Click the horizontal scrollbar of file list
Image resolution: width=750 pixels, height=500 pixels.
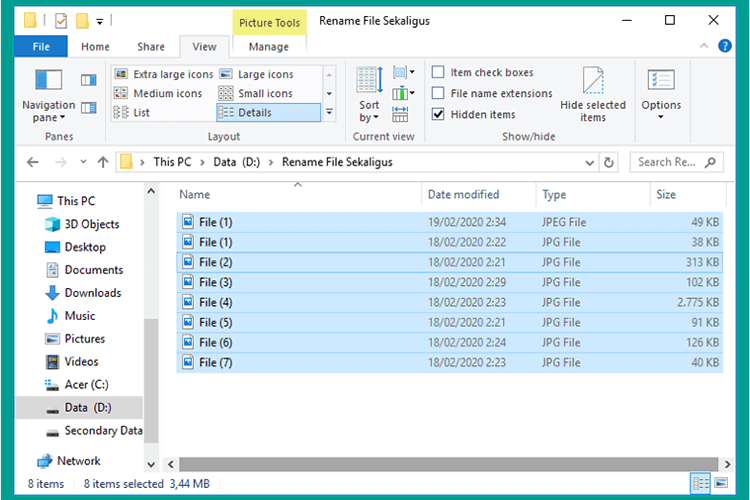(x=448, y=464)
